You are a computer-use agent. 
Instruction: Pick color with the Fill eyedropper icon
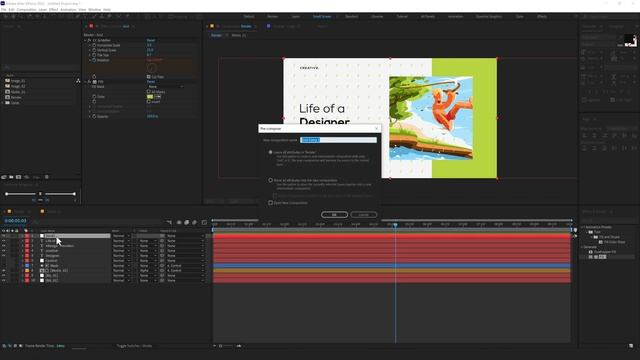[158, 97]
